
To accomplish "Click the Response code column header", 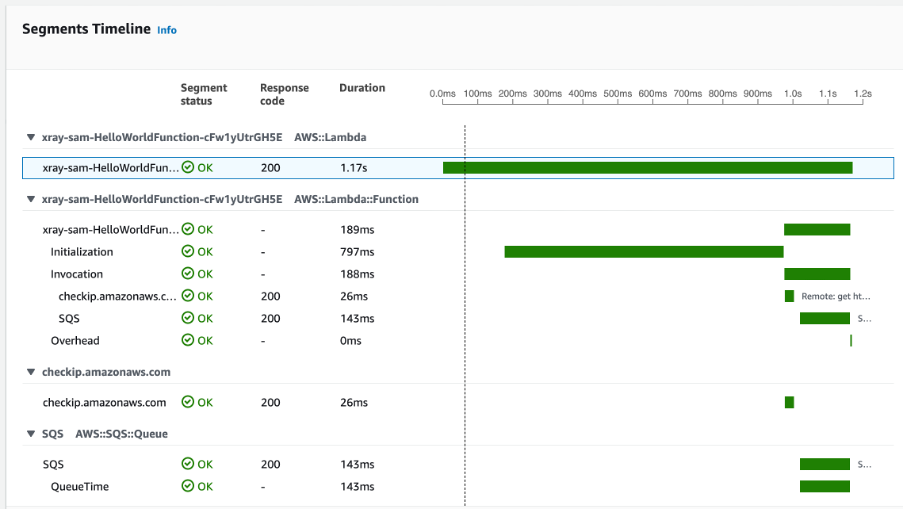I will point(284,94).
